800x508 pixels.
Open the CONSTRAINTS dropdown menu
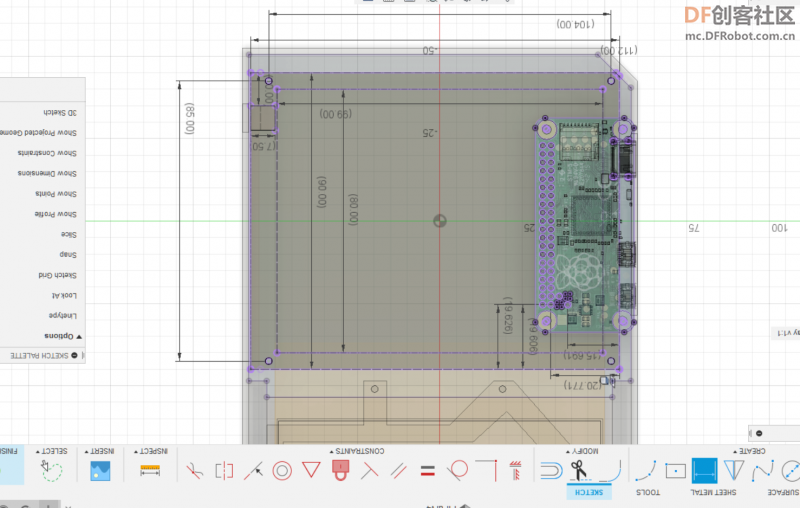click(x=357, y=451)
